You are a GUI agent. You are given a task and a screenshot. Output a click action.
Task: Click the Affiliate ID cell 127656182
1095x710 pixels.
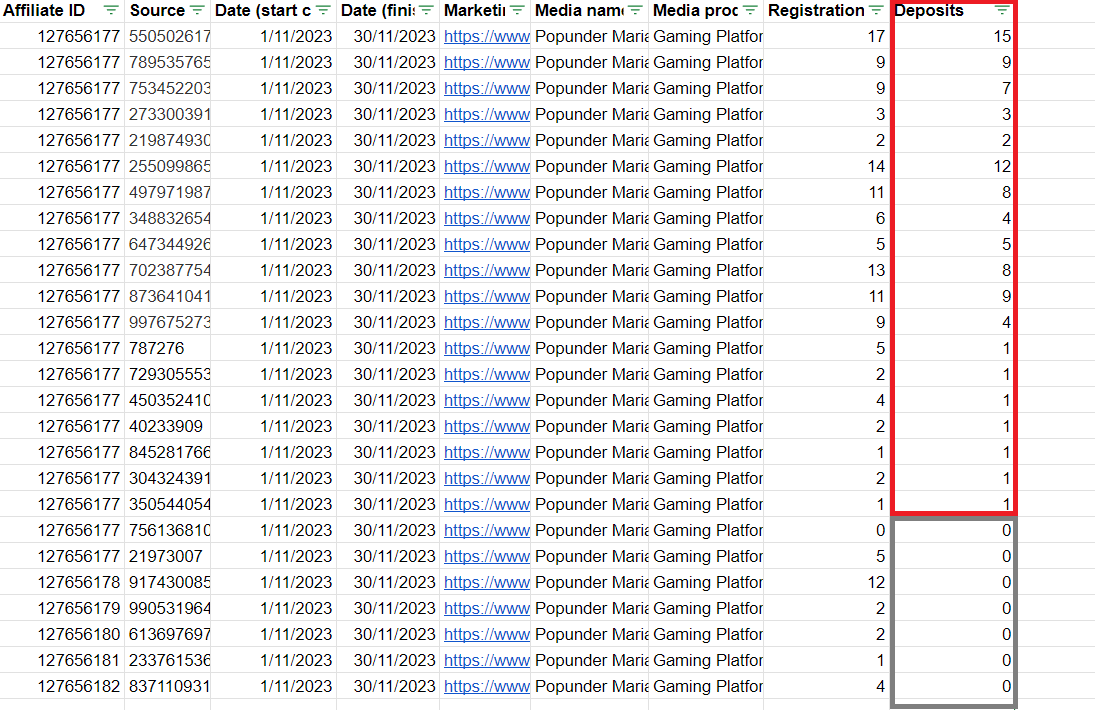tap(62, 686)
